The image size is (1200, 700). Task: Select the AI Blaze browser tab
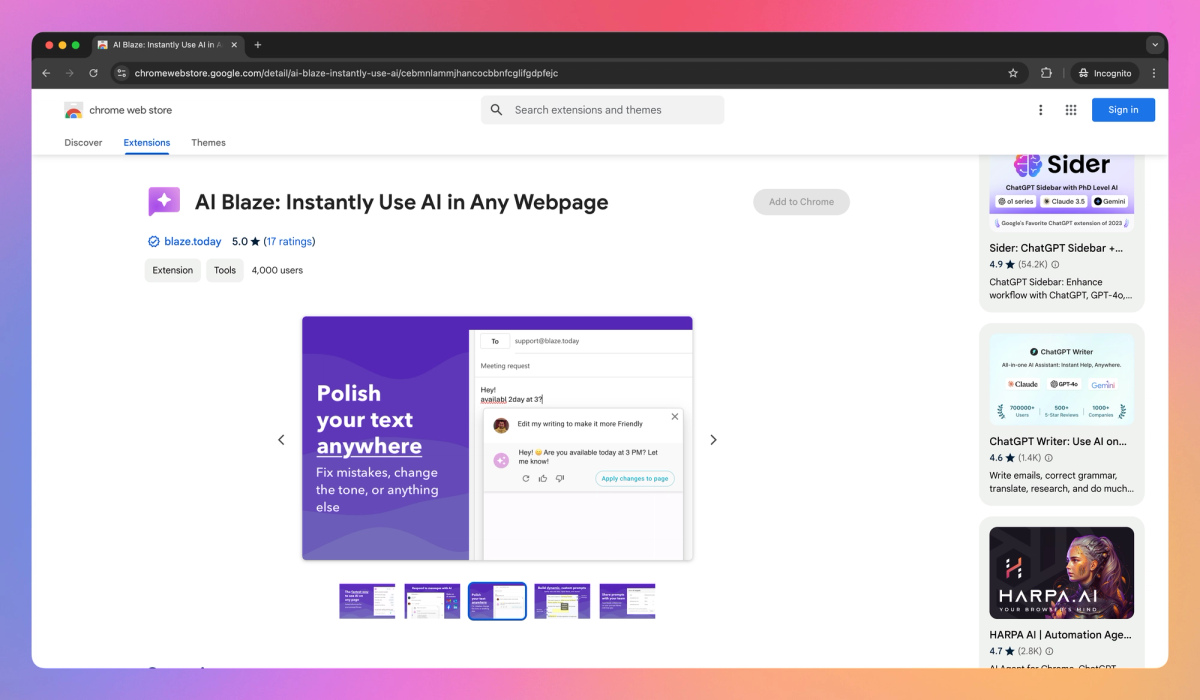(166, 45)
